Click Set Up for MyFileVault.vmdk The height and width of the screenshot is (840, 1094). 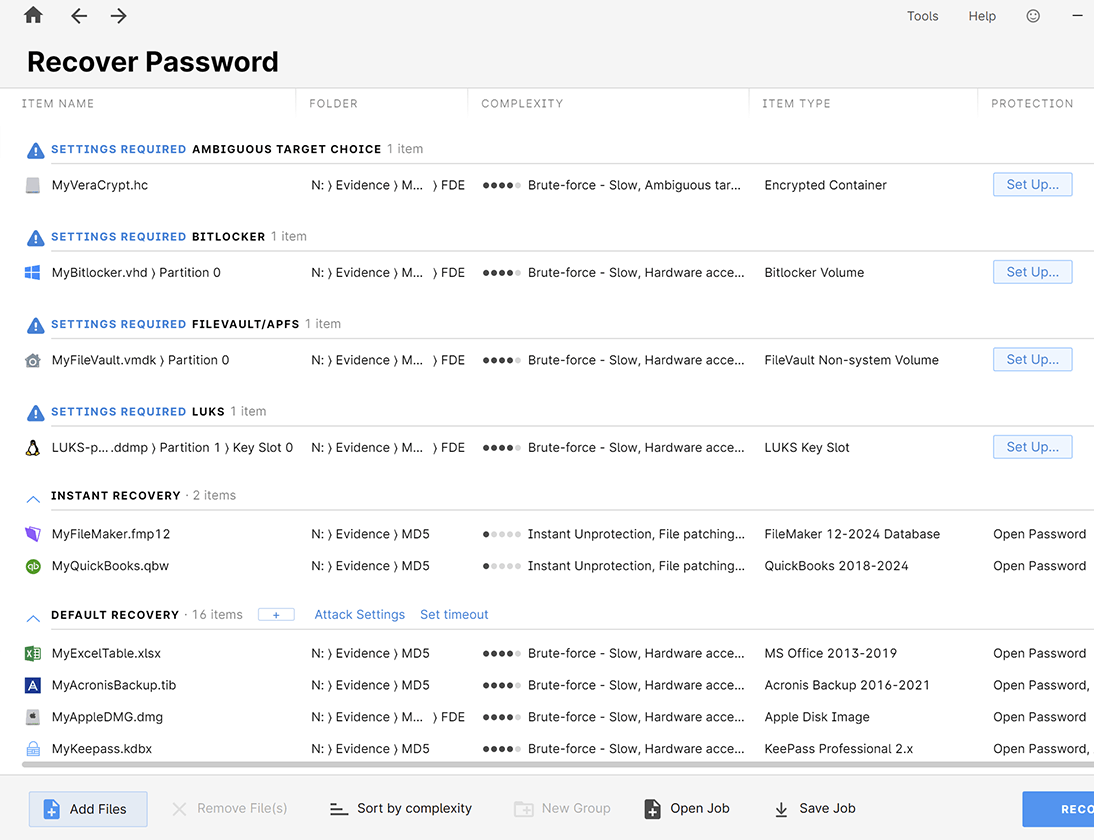(1033, 359)
